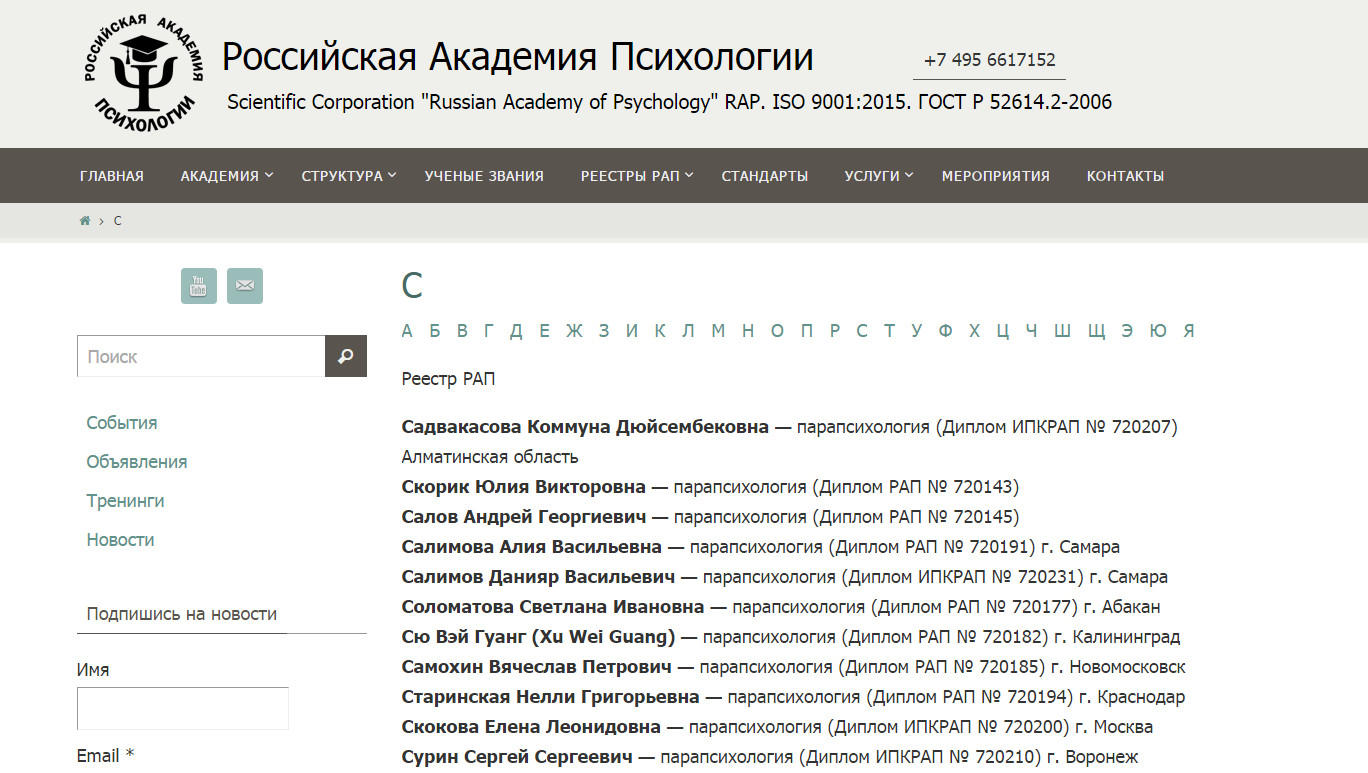Select letter Ч in alphabet index
Image resolution: width=1368 pixels, height=773 pixels.
[x=1031, y=331]
